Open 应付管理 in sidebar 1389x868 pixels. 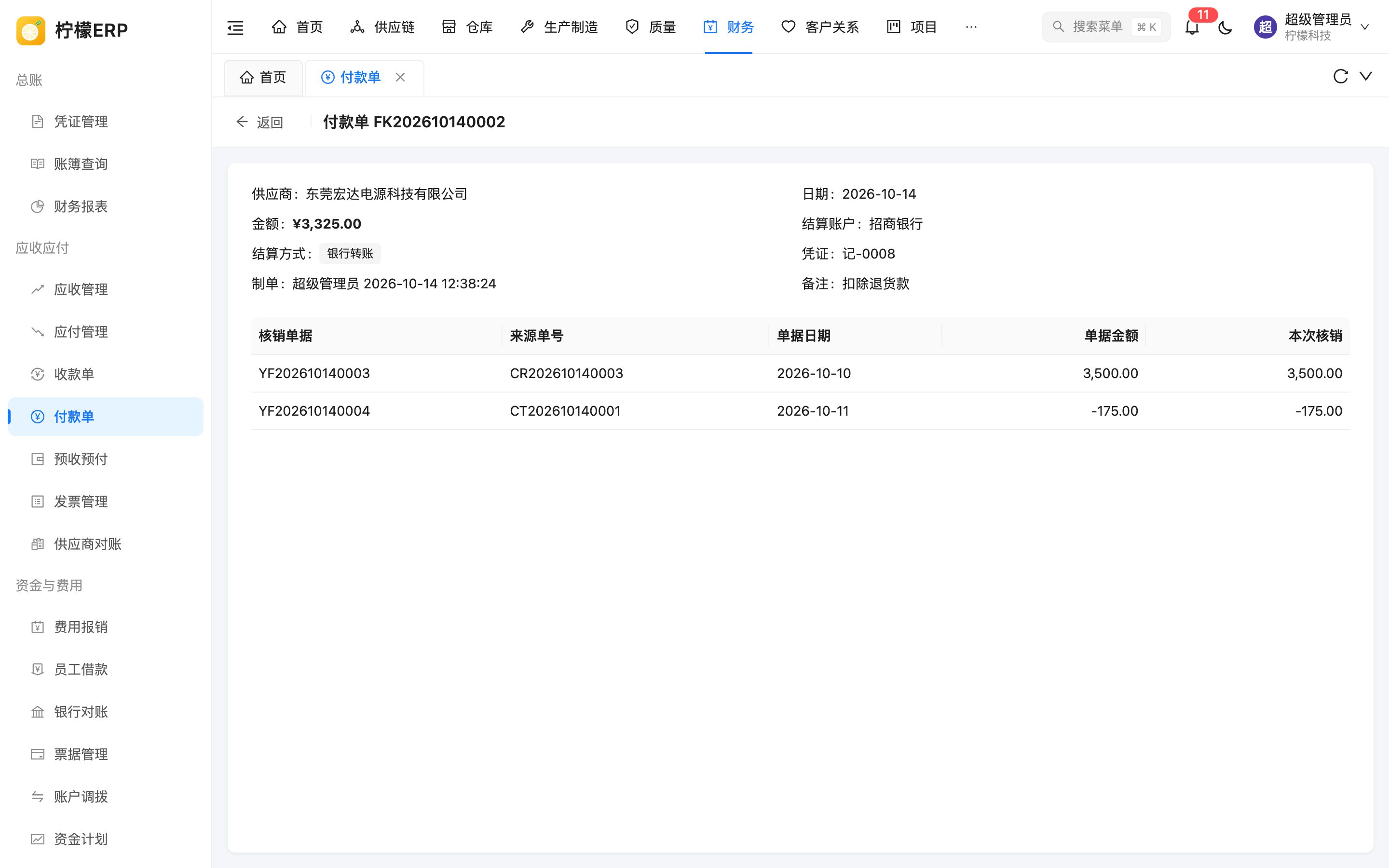click(106, 332)
